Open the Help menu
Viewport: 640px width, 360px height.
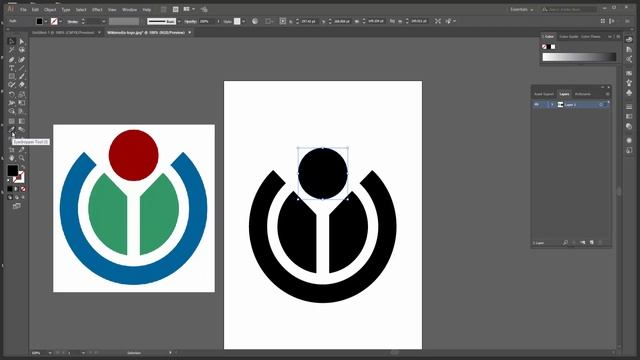pyautogui.click(x=147, y=9)
